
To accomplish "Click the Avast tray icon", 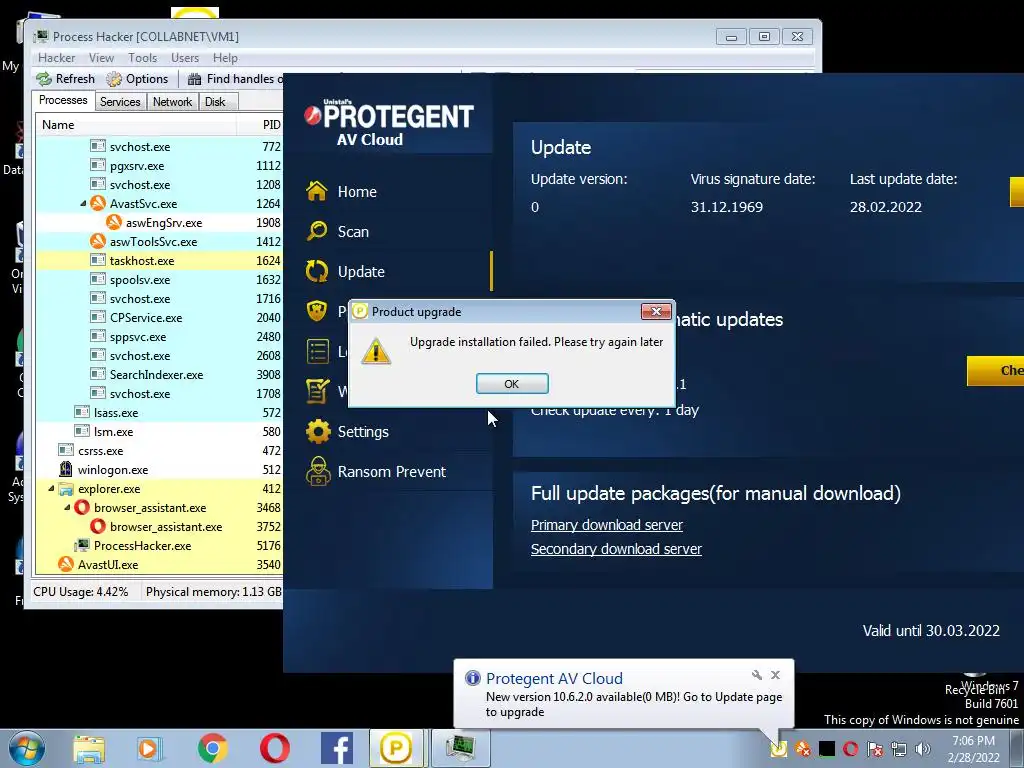I will 803,748.
